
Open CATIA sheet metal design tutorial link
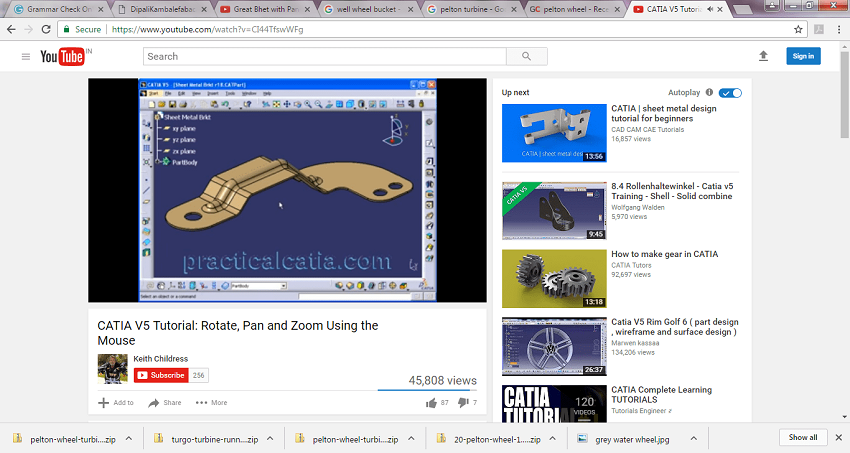(x=664, y=113)
